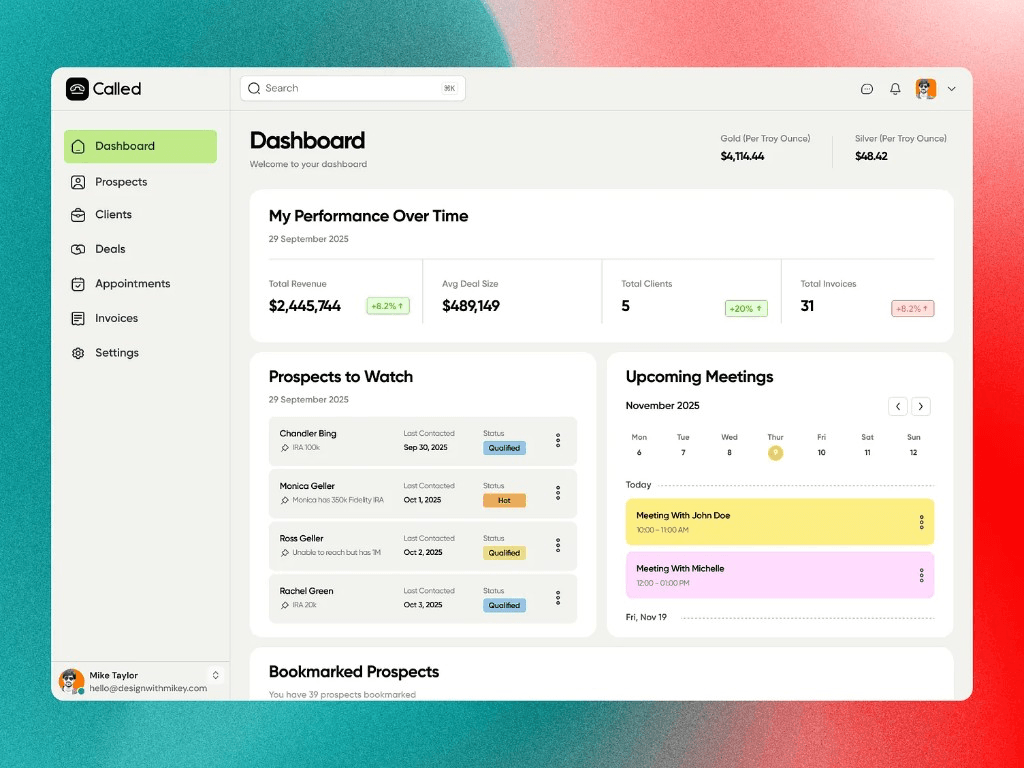
Task: Click the Clients briefcase icon
Action: pos(78,215)
